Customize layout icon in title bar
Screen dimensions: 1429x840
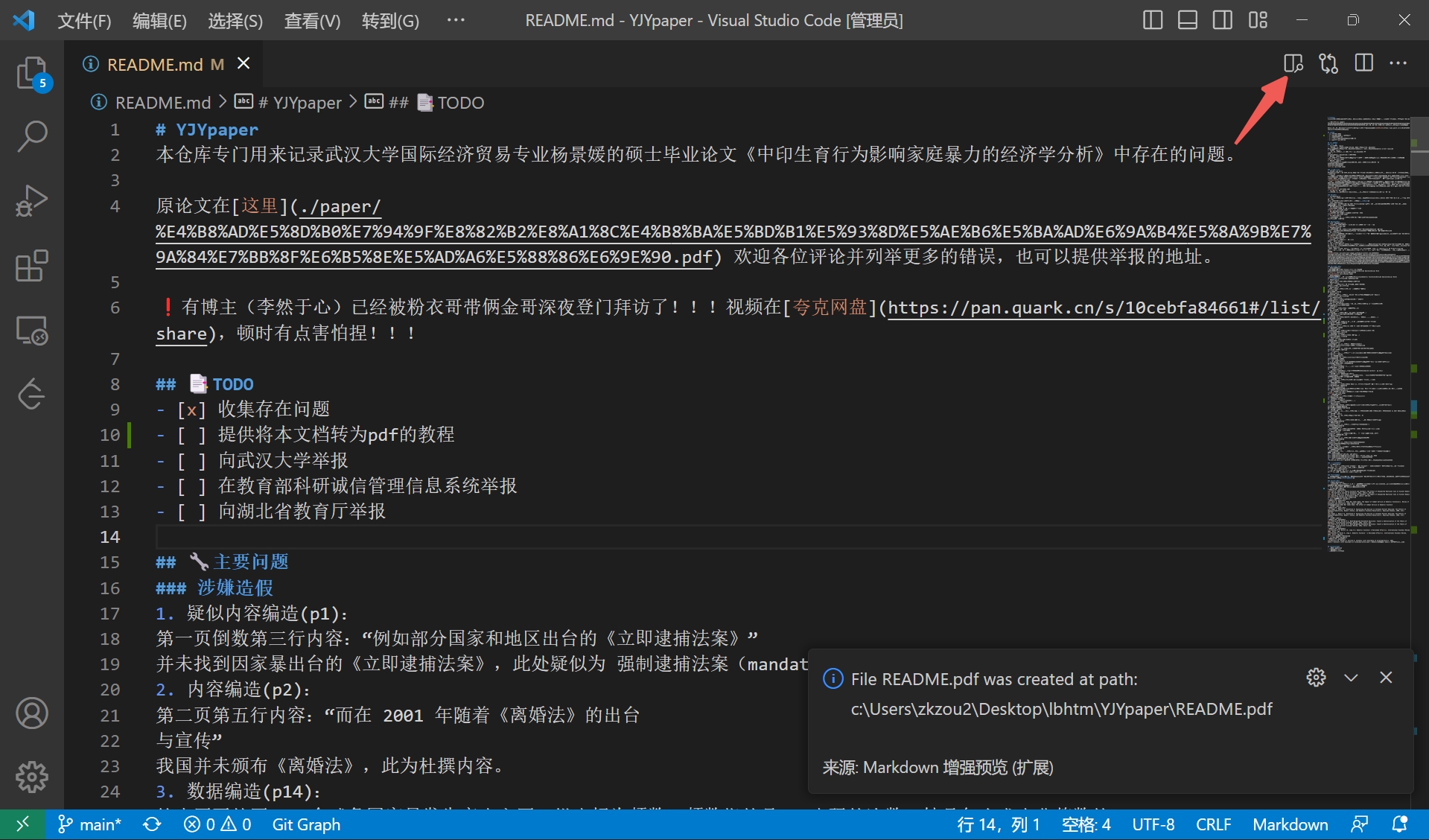click(x=1258, y=20)
